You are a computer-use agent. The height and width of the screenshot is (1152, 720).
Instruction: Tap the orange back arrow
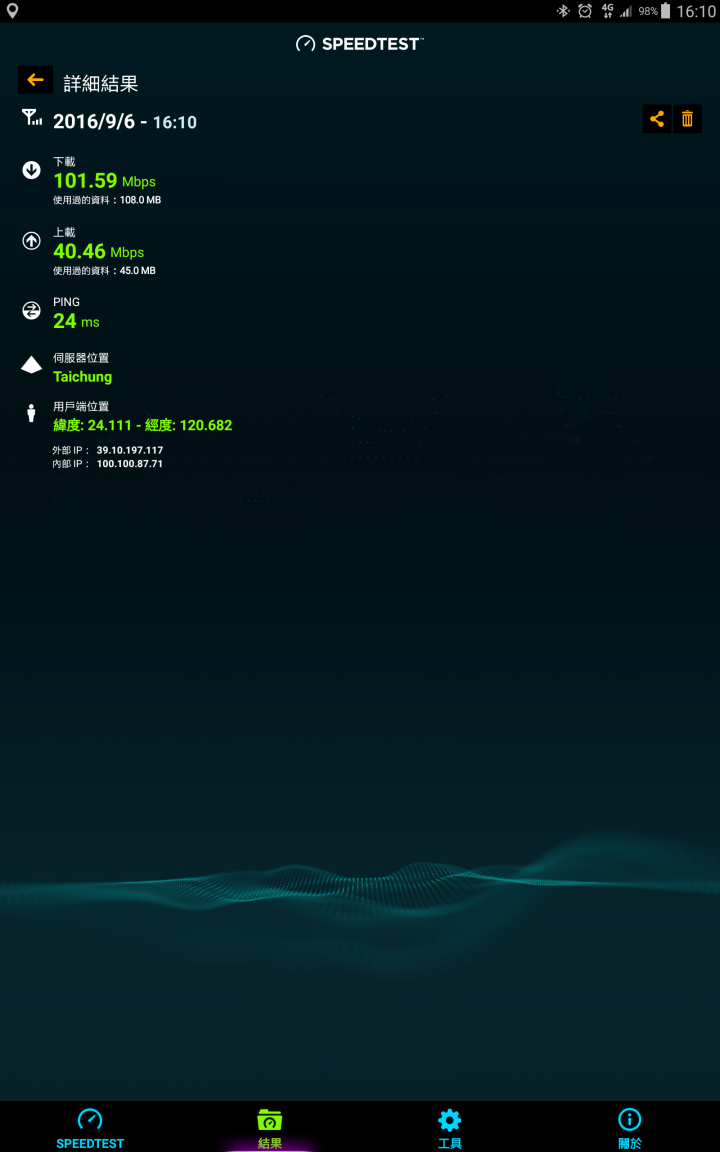pyautogui.click(x=35, y=79)
